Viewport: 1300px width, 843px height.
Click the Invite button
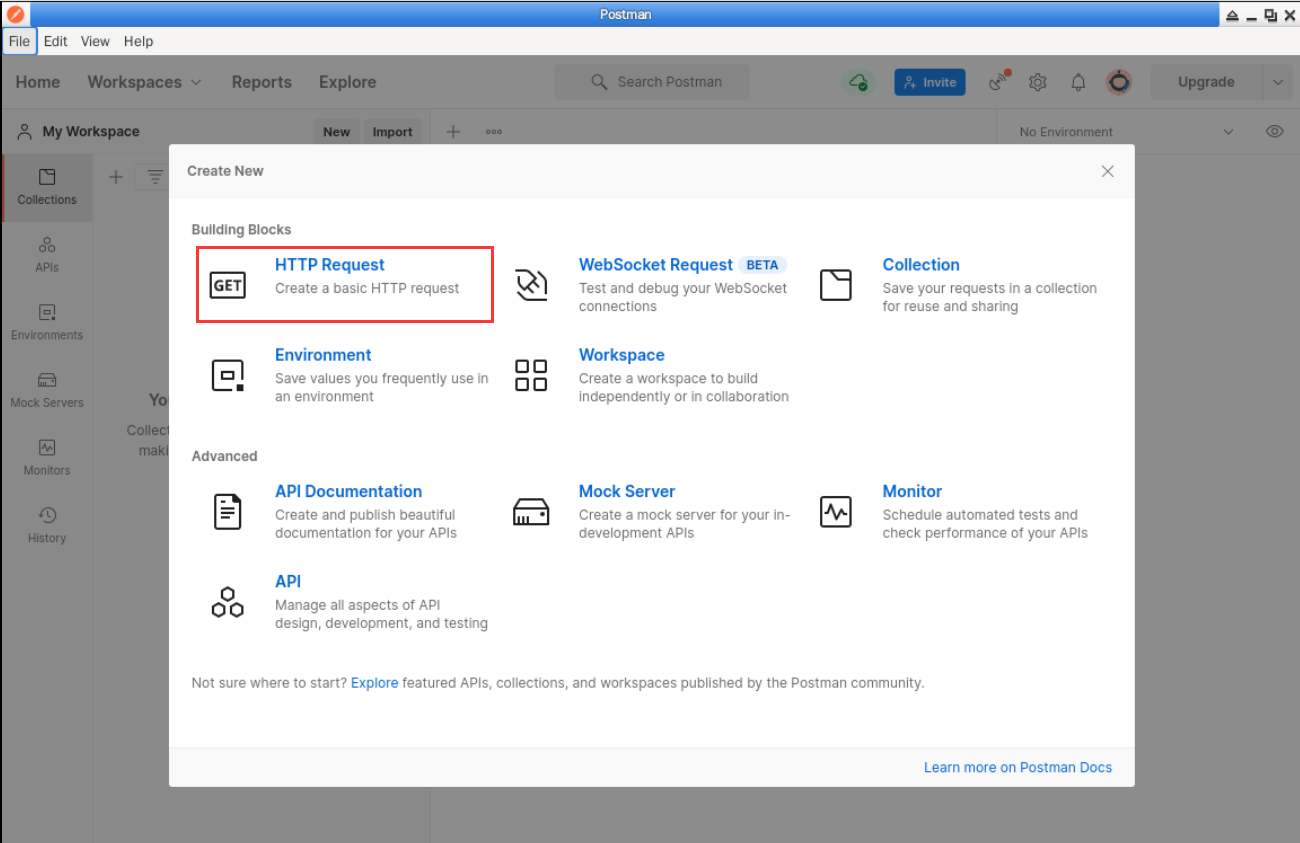929,82
